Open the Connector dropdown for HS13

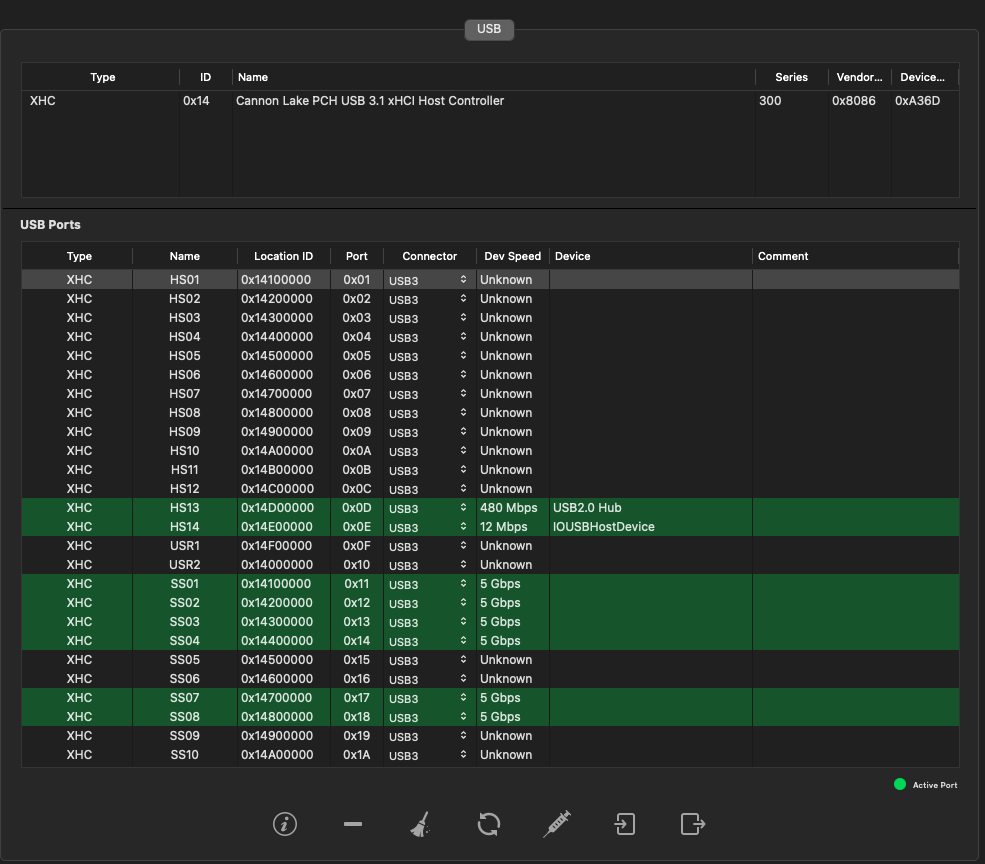428,509
